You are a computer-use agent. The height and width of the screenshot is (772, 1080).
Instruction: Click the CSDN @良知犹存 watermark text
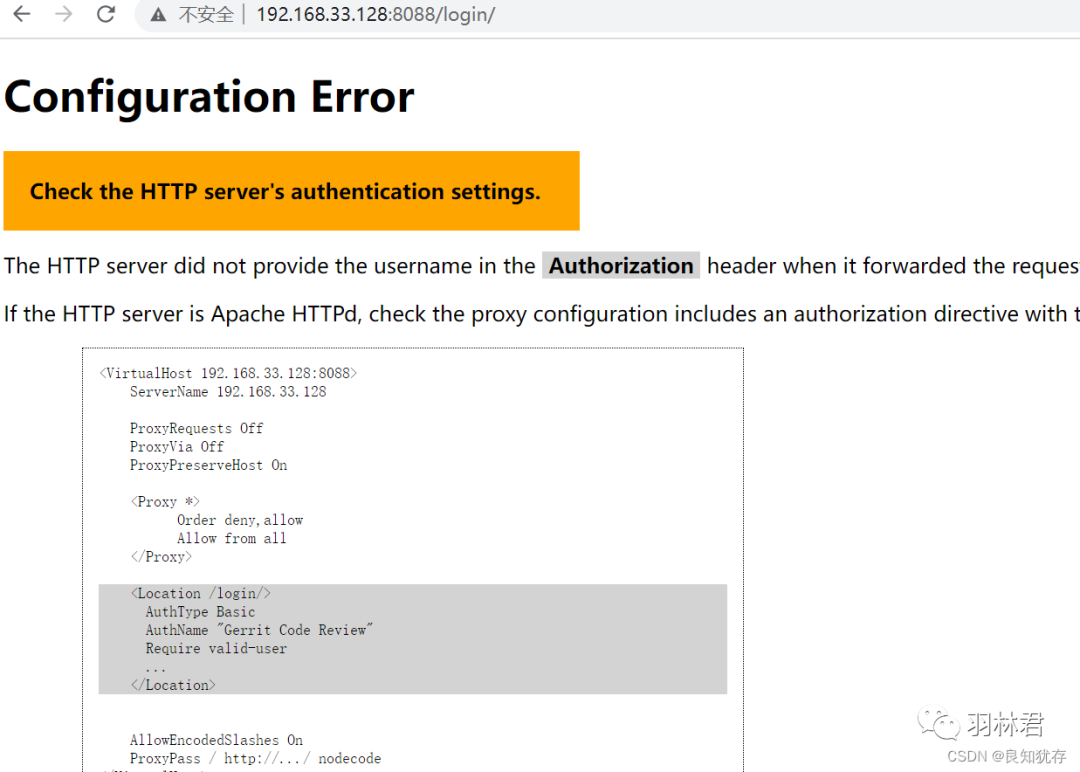(x=1006, y=756)
